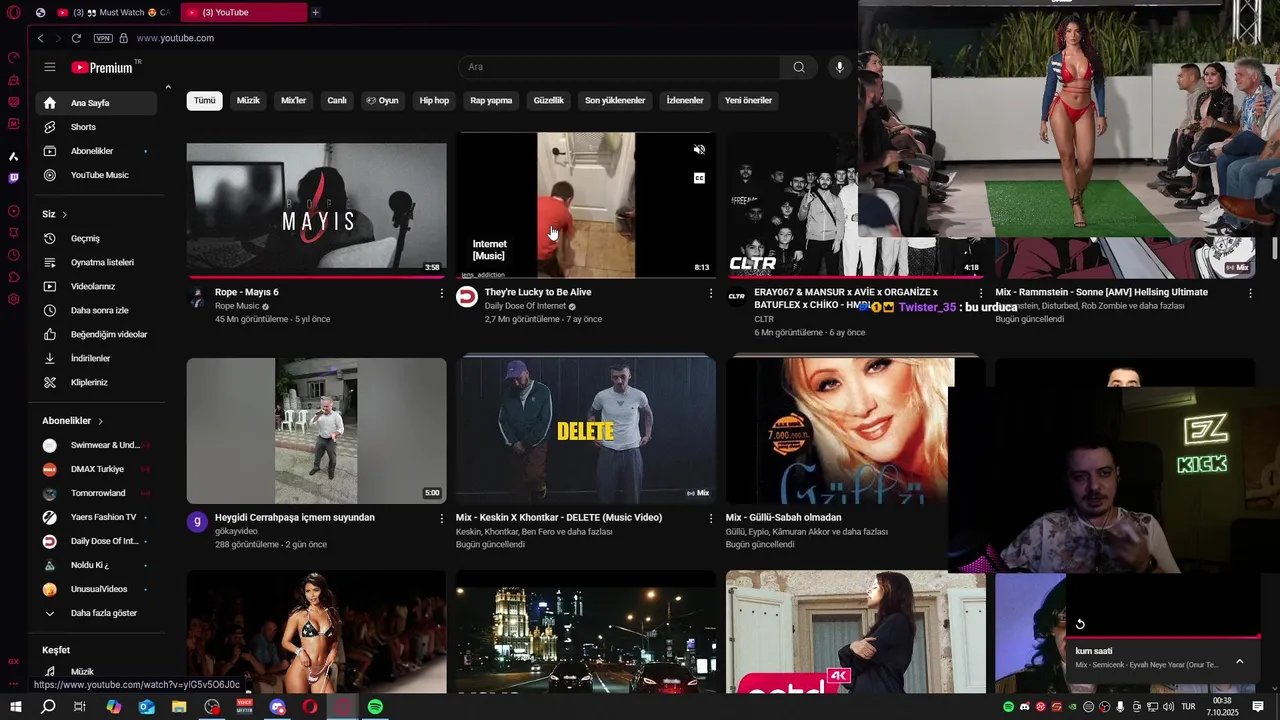The height and width of the screenshot is (720, 1280).
Task: Open gökayvideo channel avatar
Action: click(x=197, y=521)
